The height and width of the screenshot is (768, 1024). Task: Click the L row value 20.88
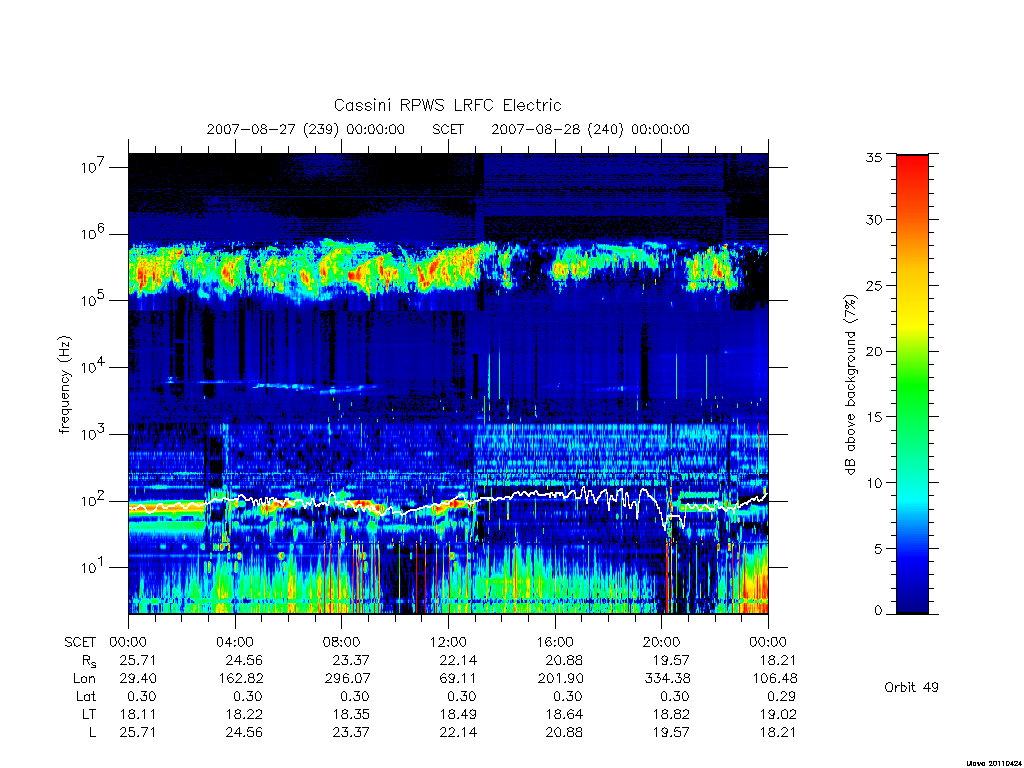coord(564,732)
